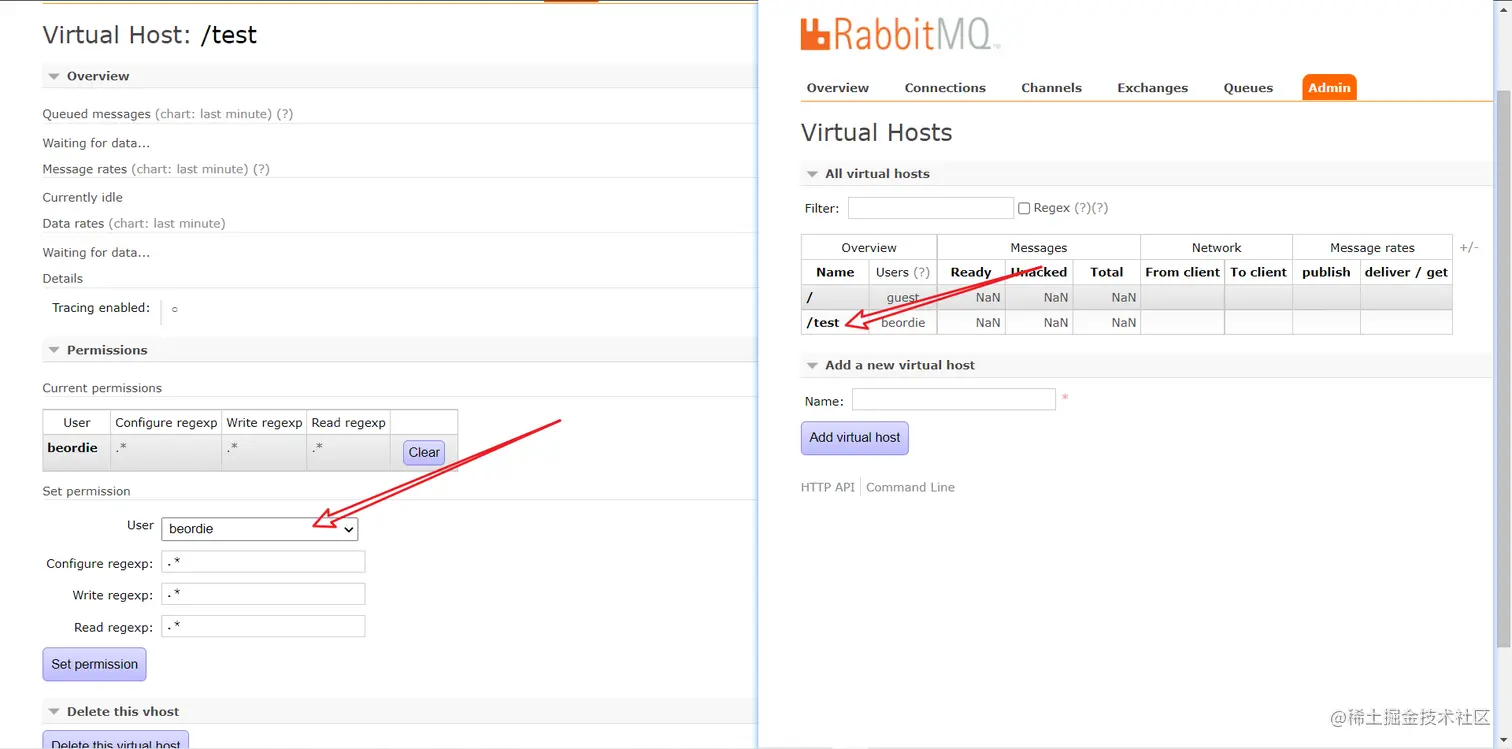The width and height of the screenshot is (1512, 749).
Task: Open the User dropdown showing beordie
Action: (260, 529)
